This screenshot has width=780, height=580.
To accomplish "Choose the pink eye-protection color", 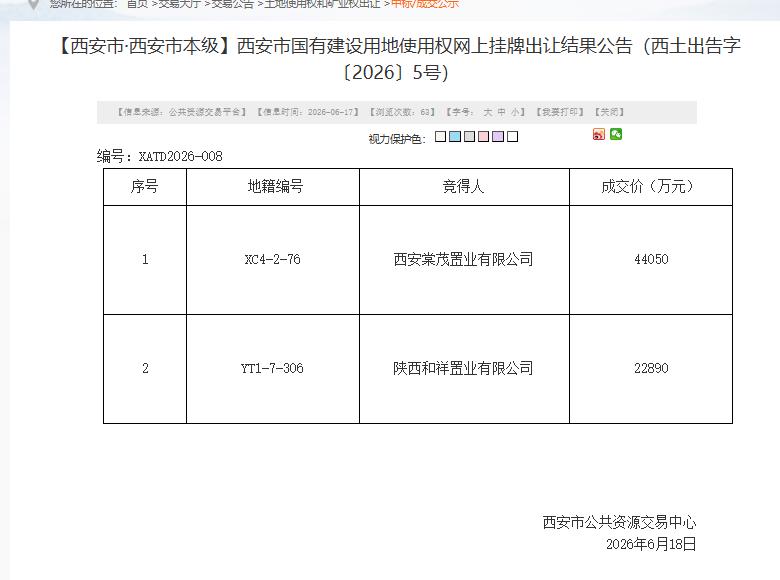I will (484, 136).
